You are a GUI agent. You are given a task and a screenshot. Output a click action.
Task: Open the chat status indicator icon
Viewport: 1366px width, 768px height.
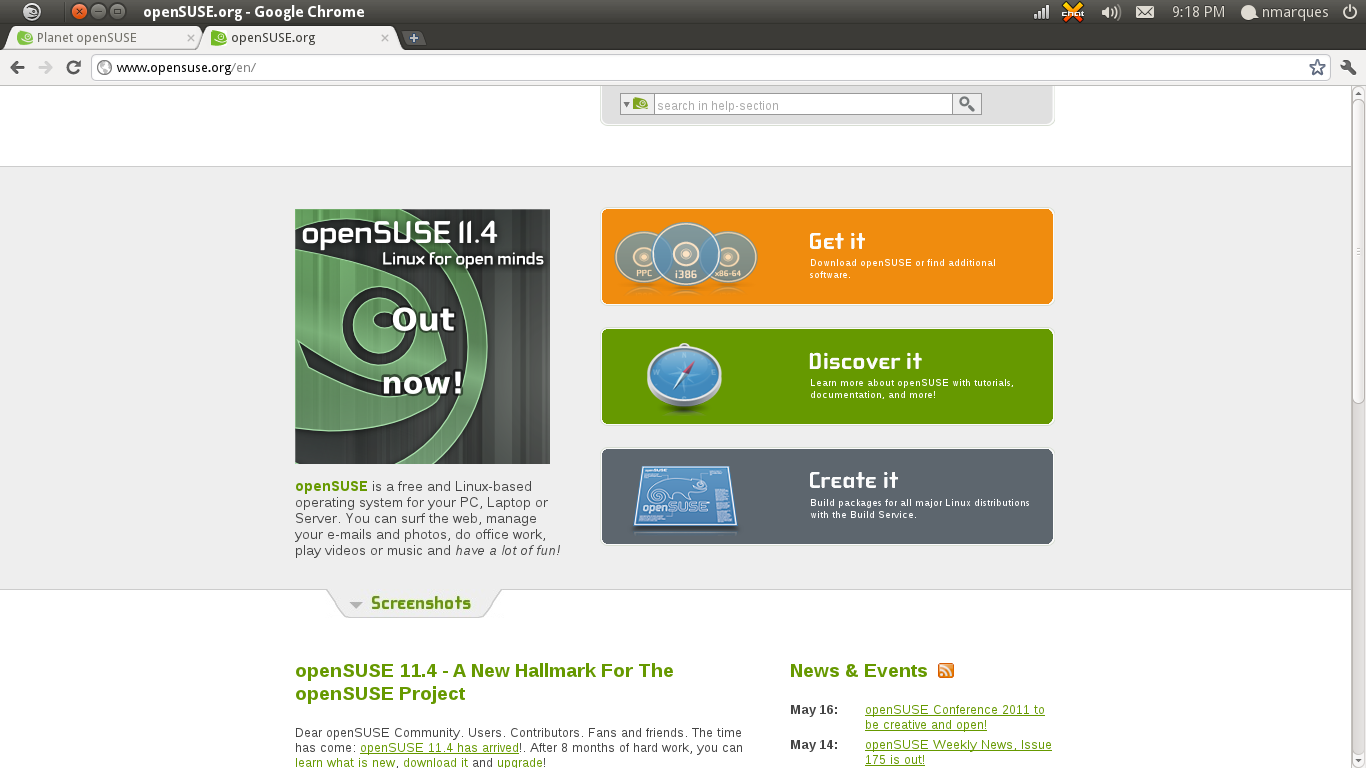click(1073, 12)
